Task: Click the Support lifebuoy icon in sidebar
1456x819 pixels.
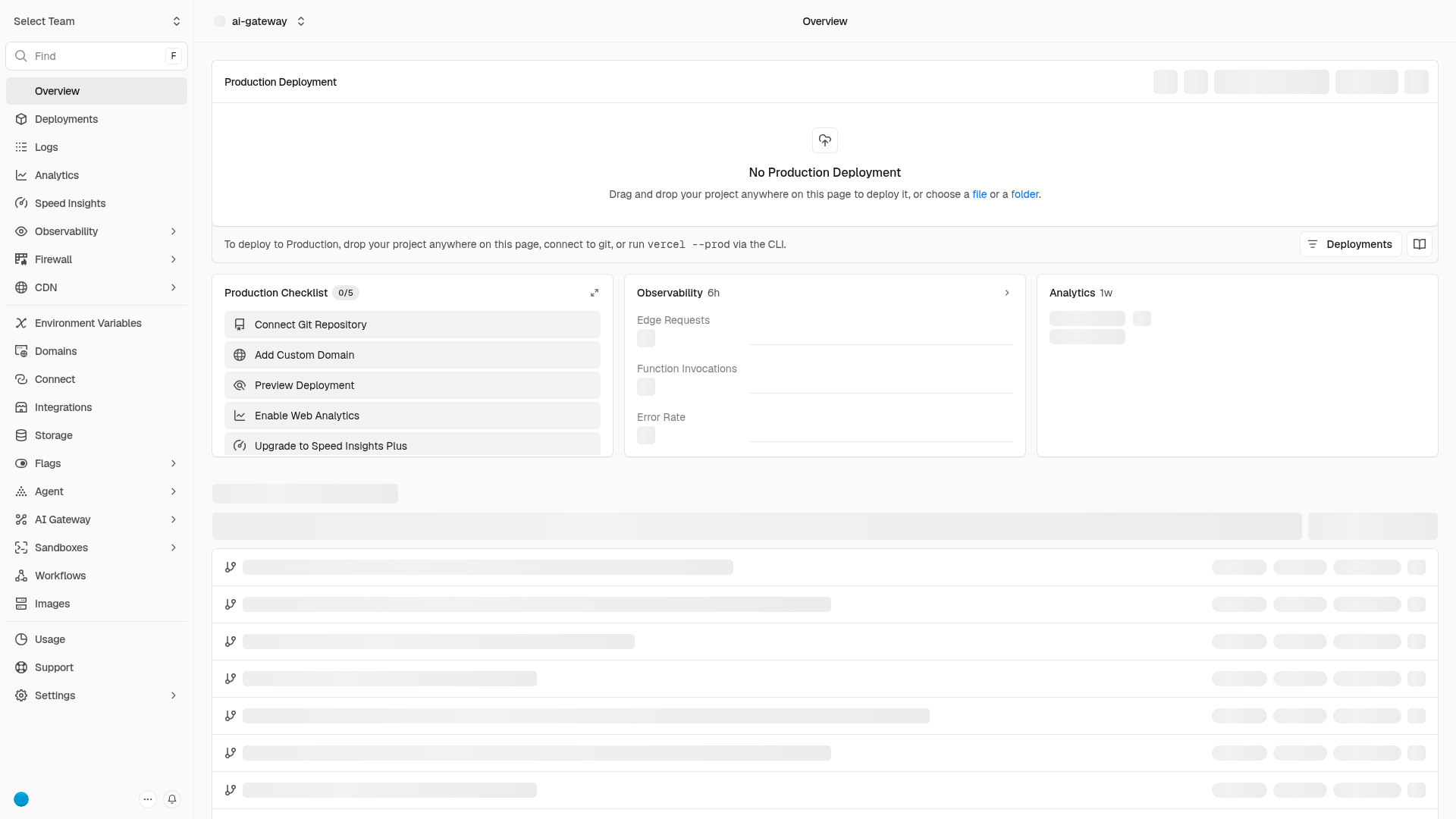Action: click(21, 667)
